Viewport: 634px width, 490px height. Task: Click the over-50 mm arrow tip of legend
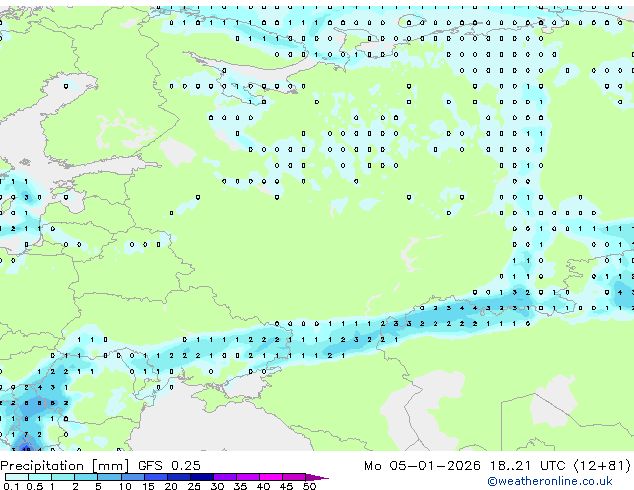(317, 477)
